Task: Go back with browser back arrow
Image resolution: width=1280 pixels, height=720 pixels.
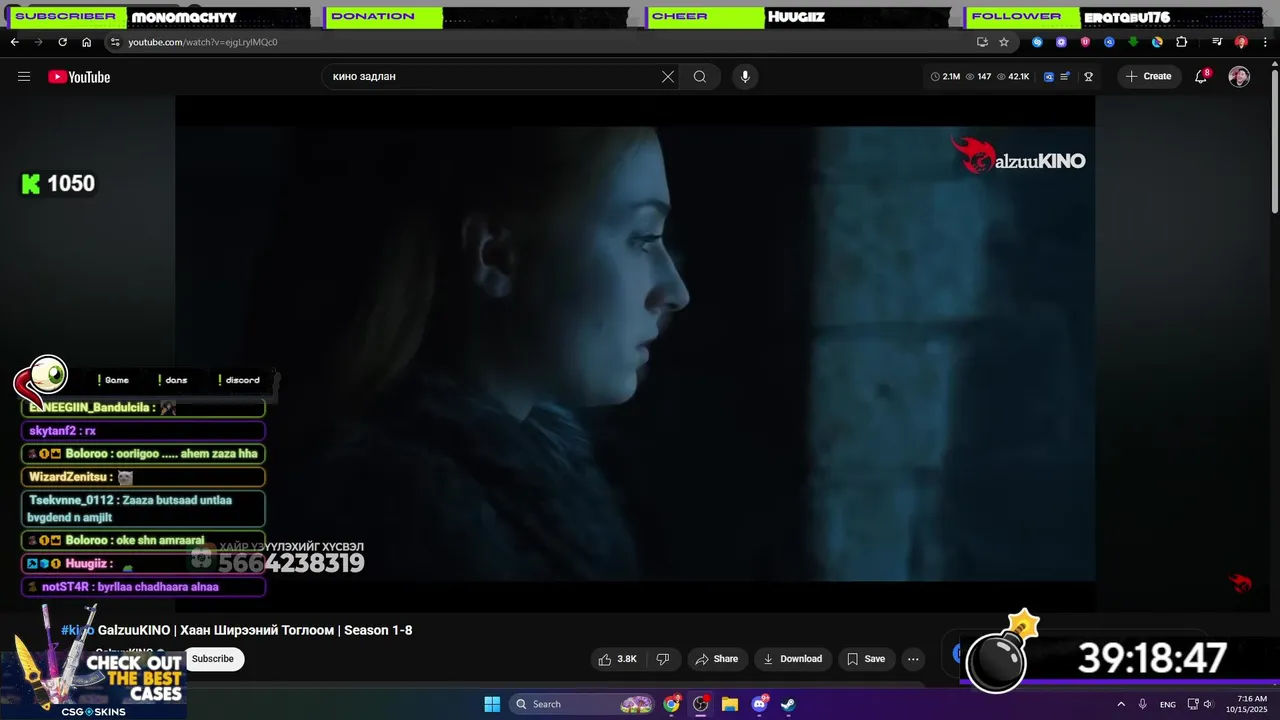Action: (x=15, y=42)
